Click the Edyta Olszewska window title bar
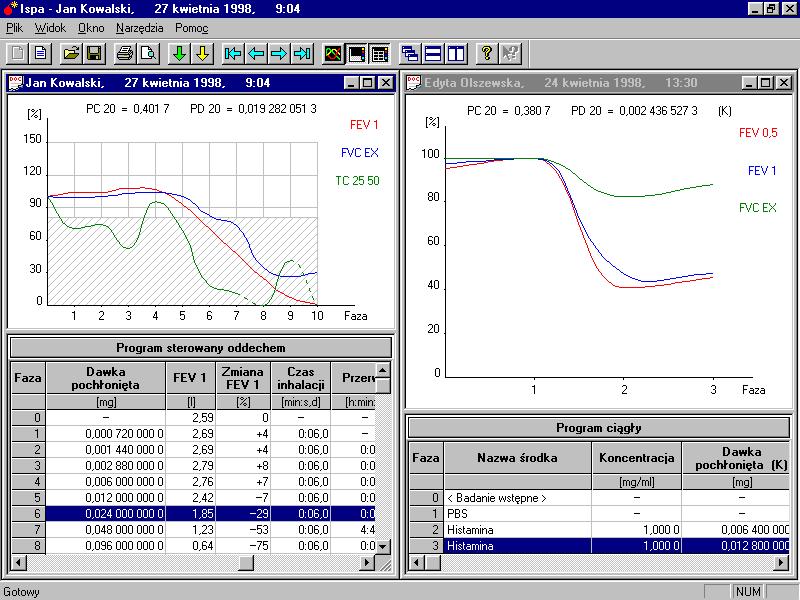The height and width of the screenshot is (600, 800). pyautogui.click(x=598, y=83)
